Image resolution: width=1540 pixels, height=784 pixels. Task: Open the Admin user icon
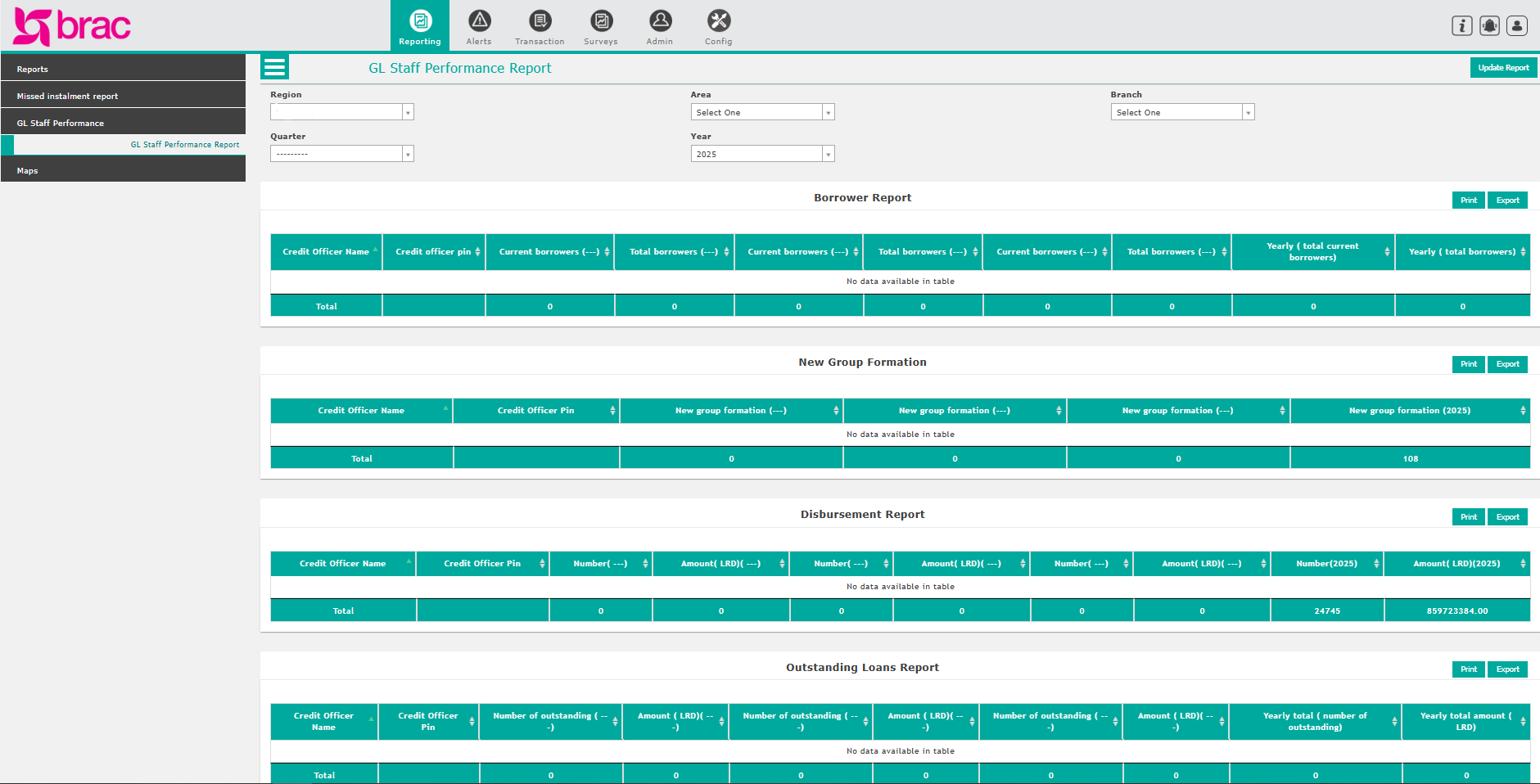click(x=660, y=21)
